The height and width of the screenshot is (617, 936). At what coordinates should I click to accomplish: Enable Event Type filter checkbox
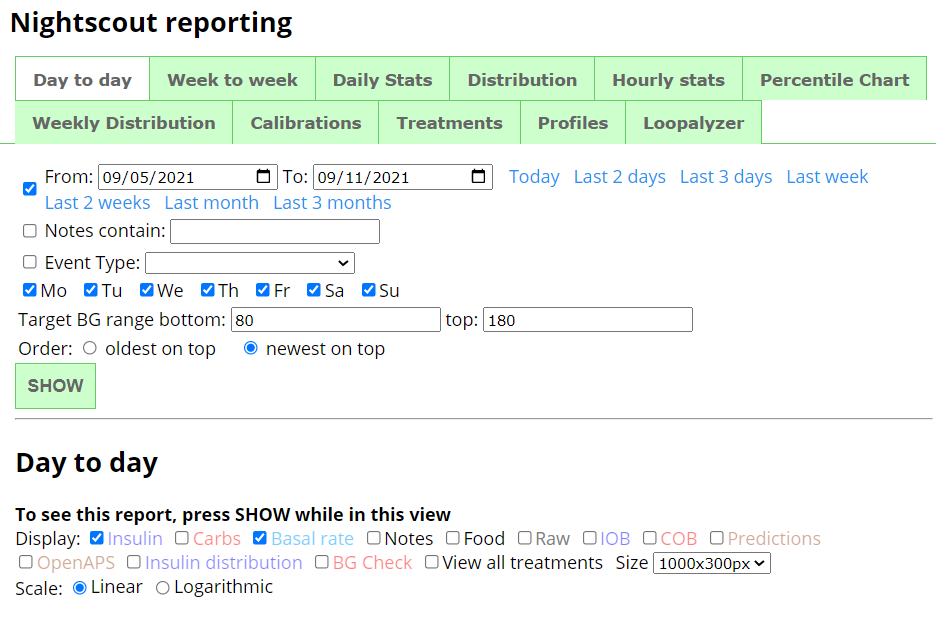(x=30, y=262)
